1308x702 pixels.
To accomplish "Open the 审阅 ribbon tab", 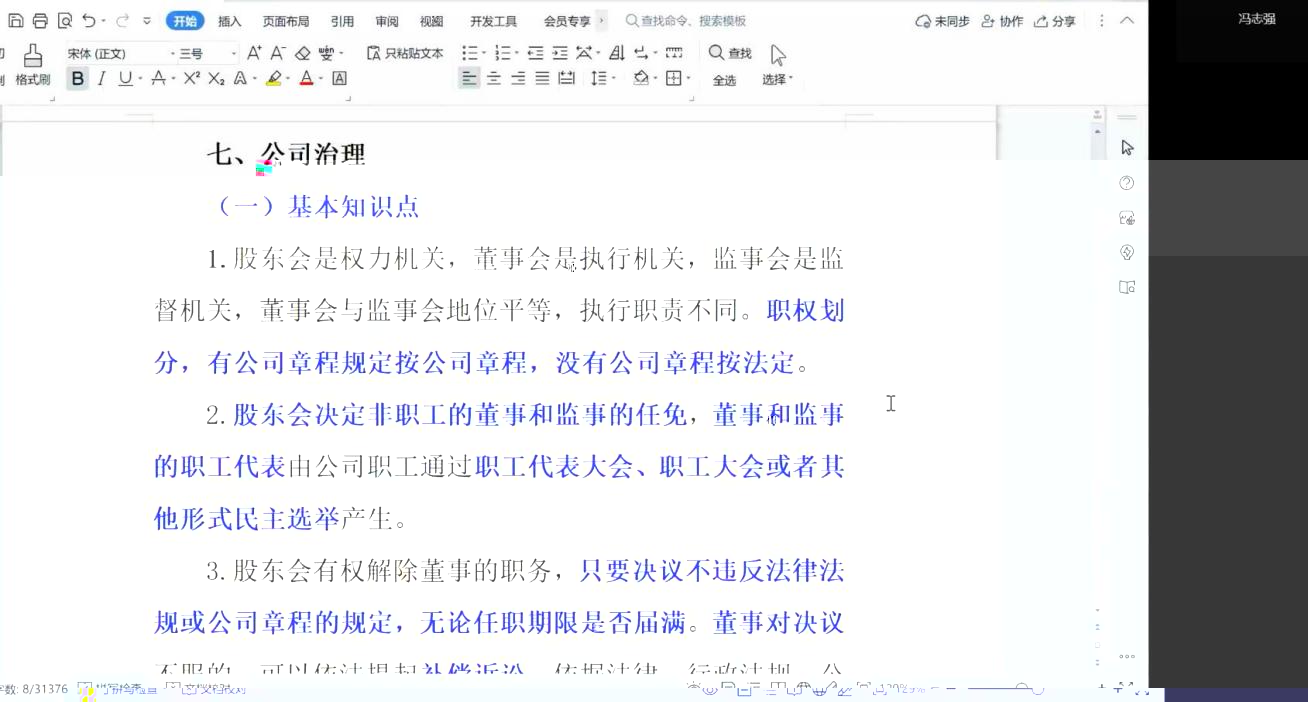I will tap(387, 21).
